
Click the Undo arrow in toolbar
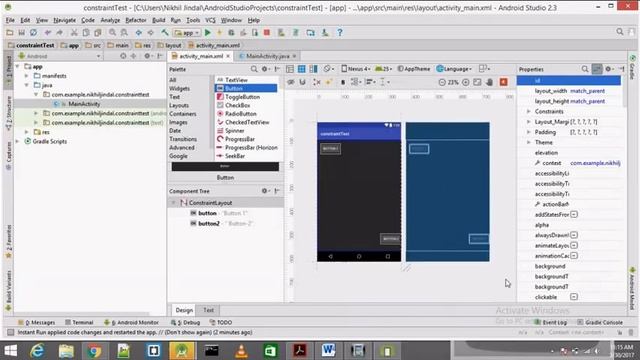coord(48,33)
